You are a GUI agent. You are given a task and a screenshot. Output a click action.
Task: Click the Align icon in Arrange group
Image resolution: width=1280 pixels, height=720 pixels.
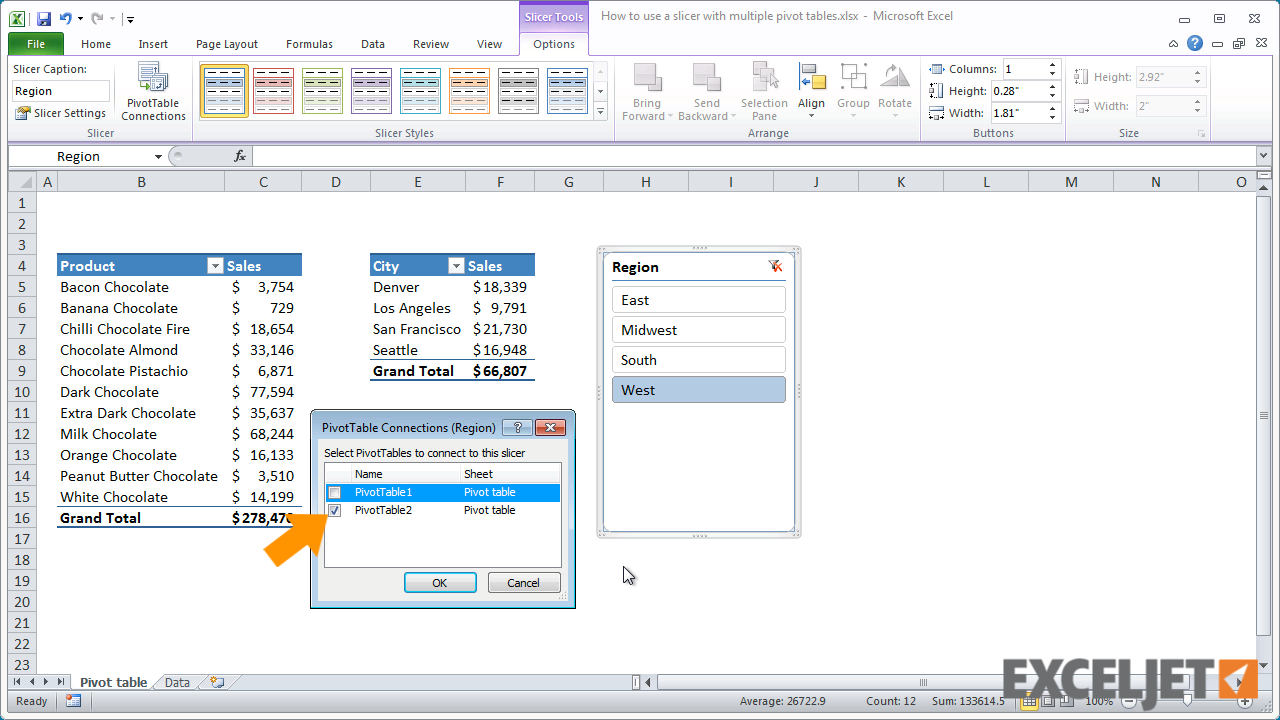coord(811,80)
